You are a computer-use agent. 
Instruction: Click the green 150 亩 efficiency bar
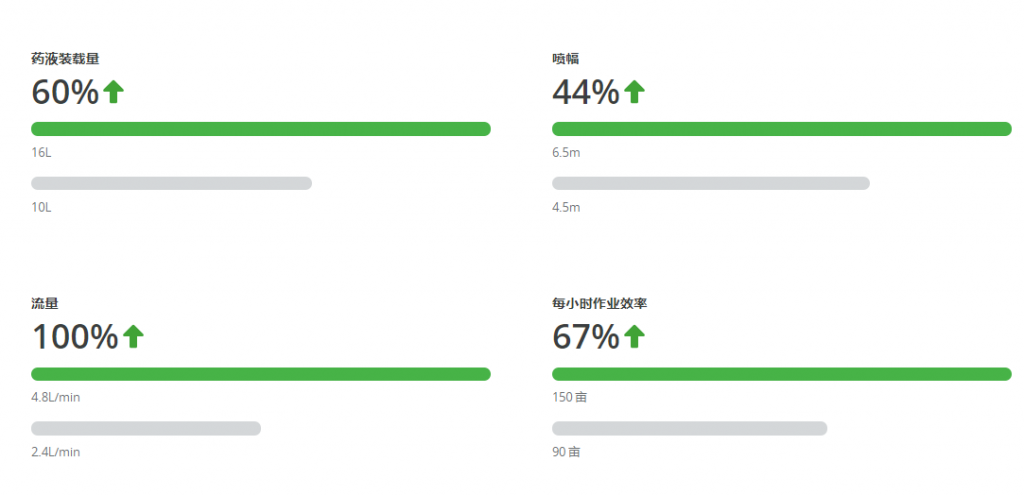tap(782, 374)
